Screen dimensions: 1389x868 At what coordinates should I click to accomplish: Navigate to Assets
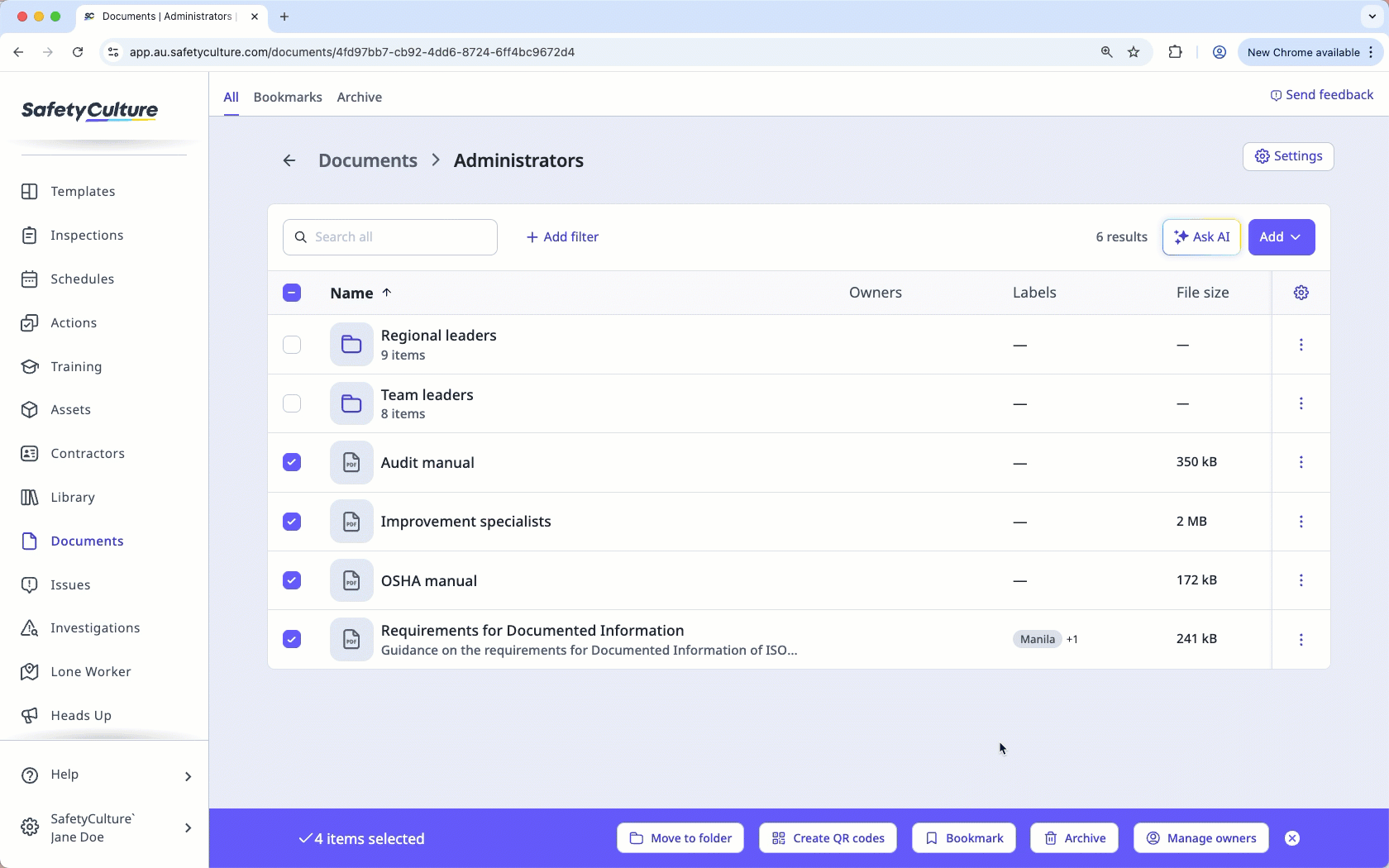pyautogui.click(x=70, y=409)
